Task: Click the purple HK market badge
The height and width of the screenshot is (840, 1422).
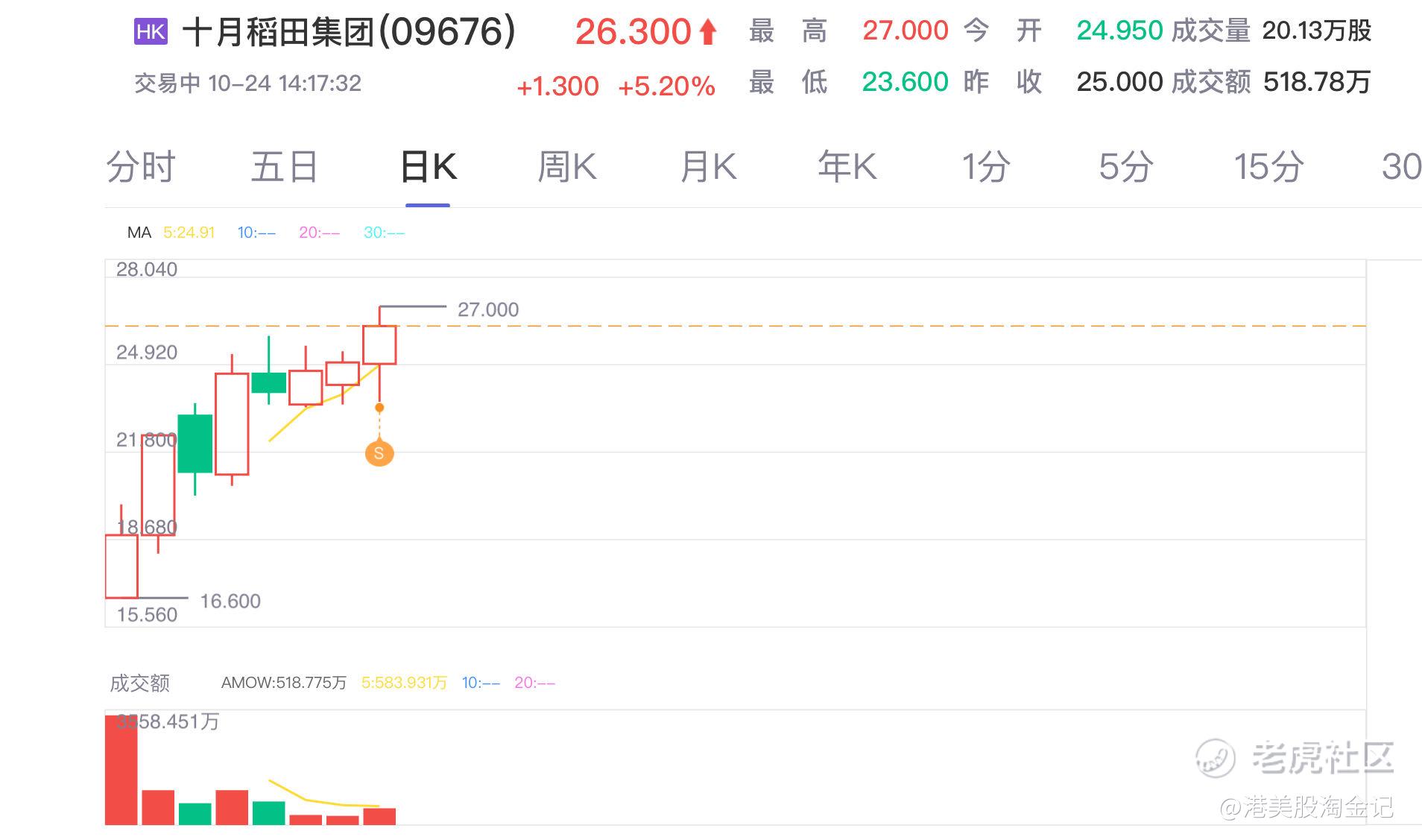Action: tap(151, 32)
